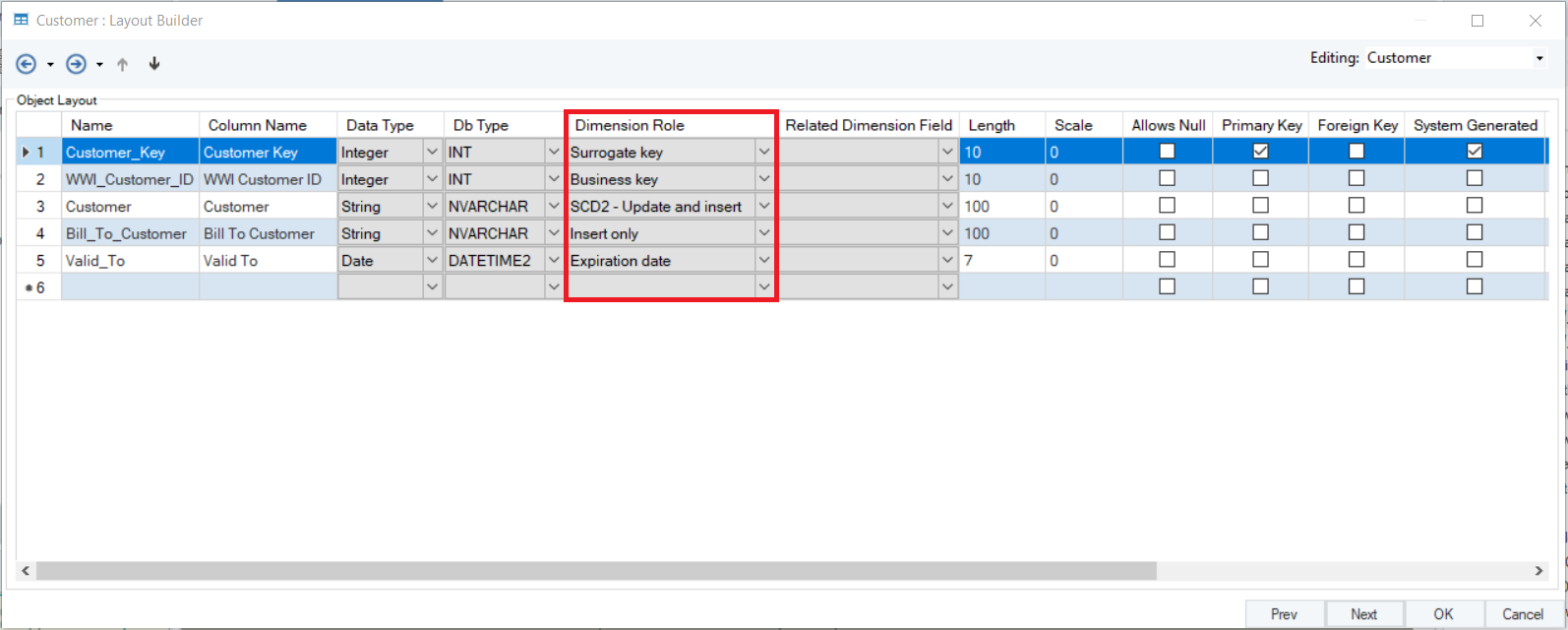
Task: Click the forward navigation arrow icon
Action: pyautogui.click(x=76, y=64)
